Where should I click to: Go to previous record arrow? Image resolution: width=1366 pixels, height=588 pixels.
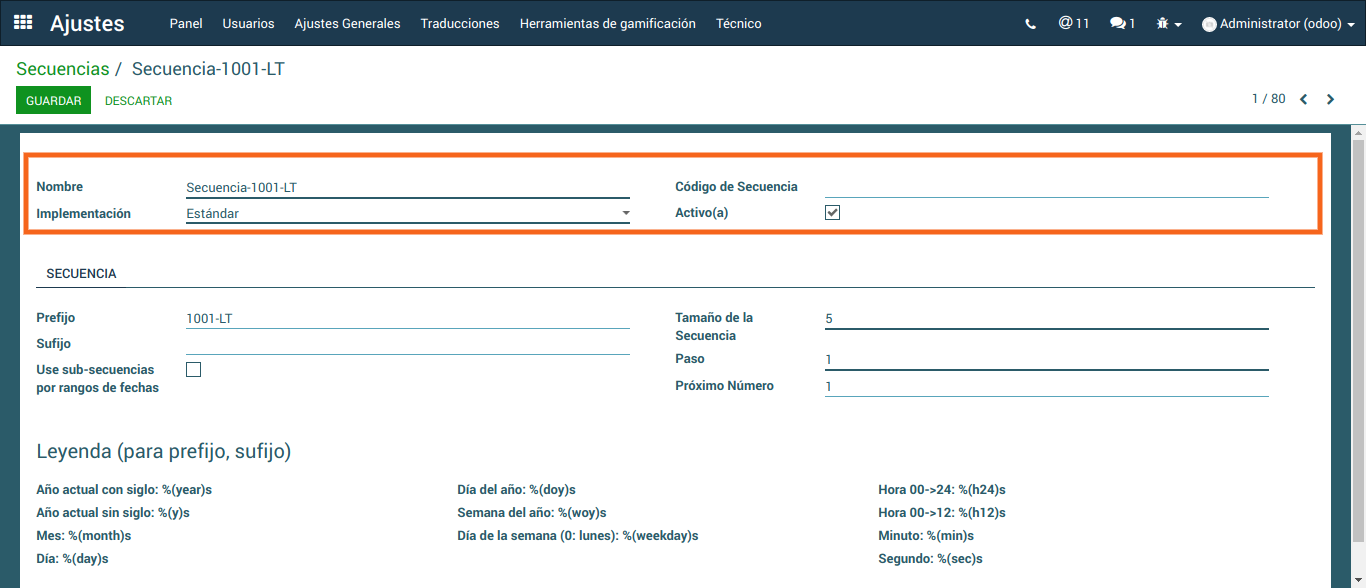(1304, 99)
